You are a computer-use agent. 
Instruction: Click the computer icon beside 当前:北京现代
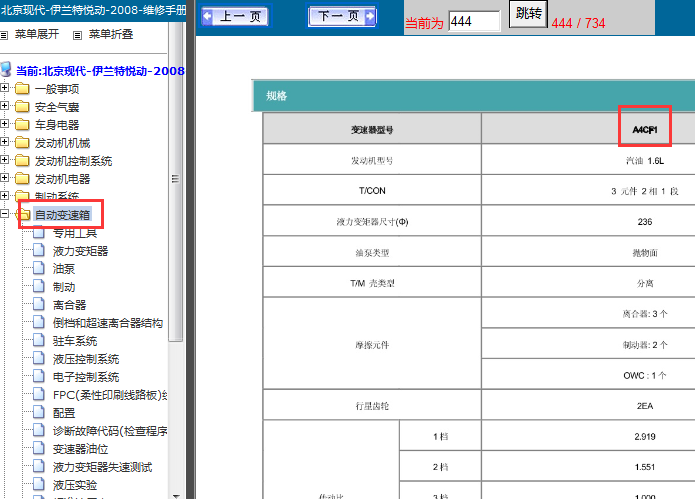(6, 70)
